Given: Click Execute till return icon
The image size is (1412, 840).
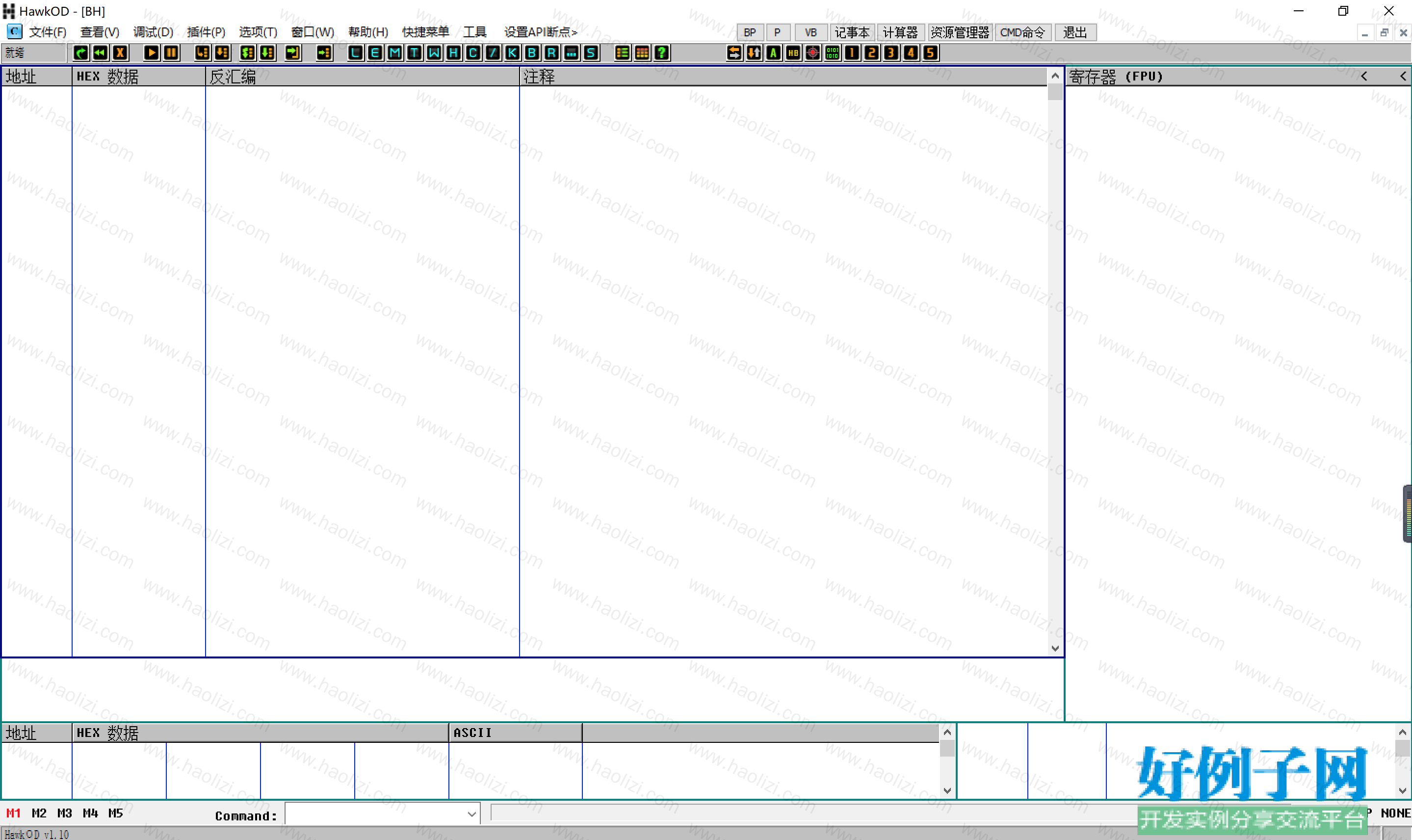Looking at the screenshot, I should pos(293,53).
